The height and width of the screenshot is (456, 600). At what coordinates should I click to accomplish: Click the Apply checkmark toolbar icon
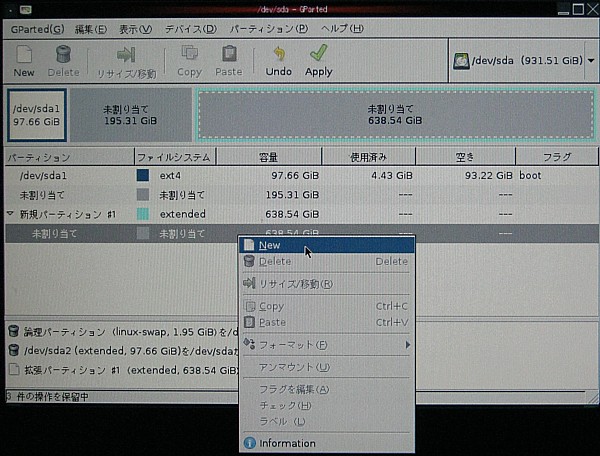(x=319, y=53)
